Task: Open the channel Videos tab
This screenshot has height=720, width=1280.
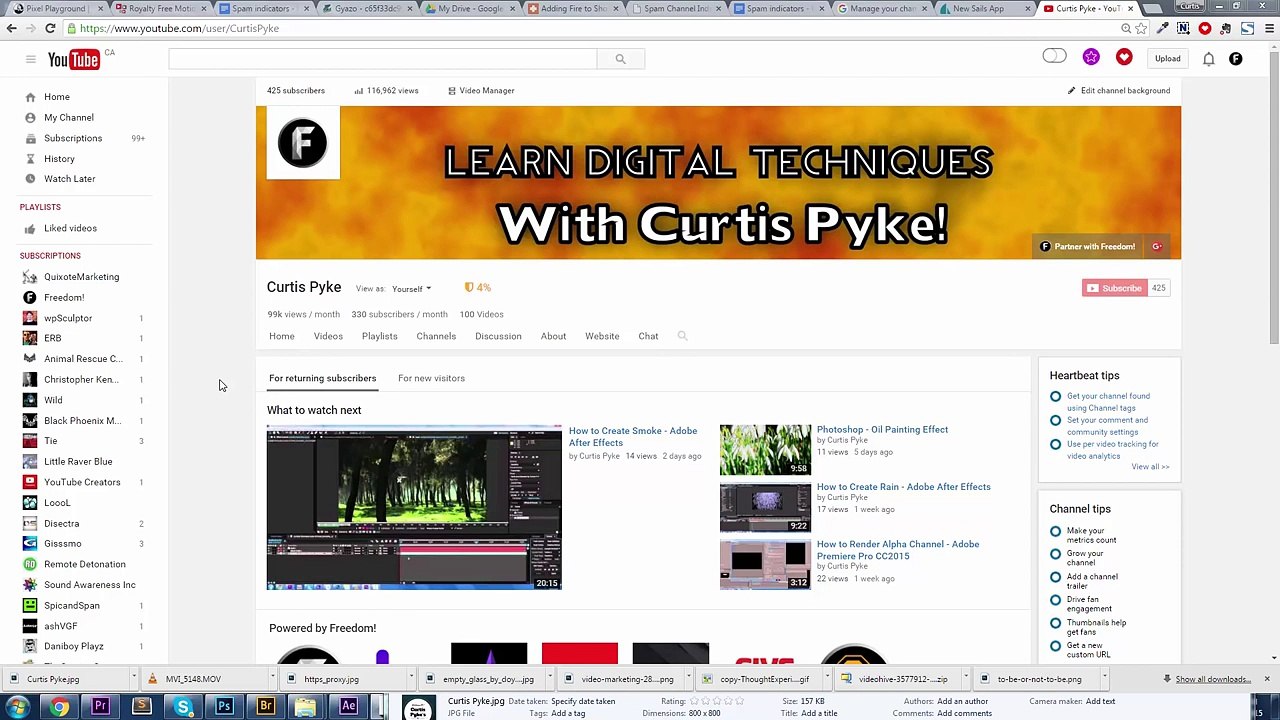Action: click(328, 336)
